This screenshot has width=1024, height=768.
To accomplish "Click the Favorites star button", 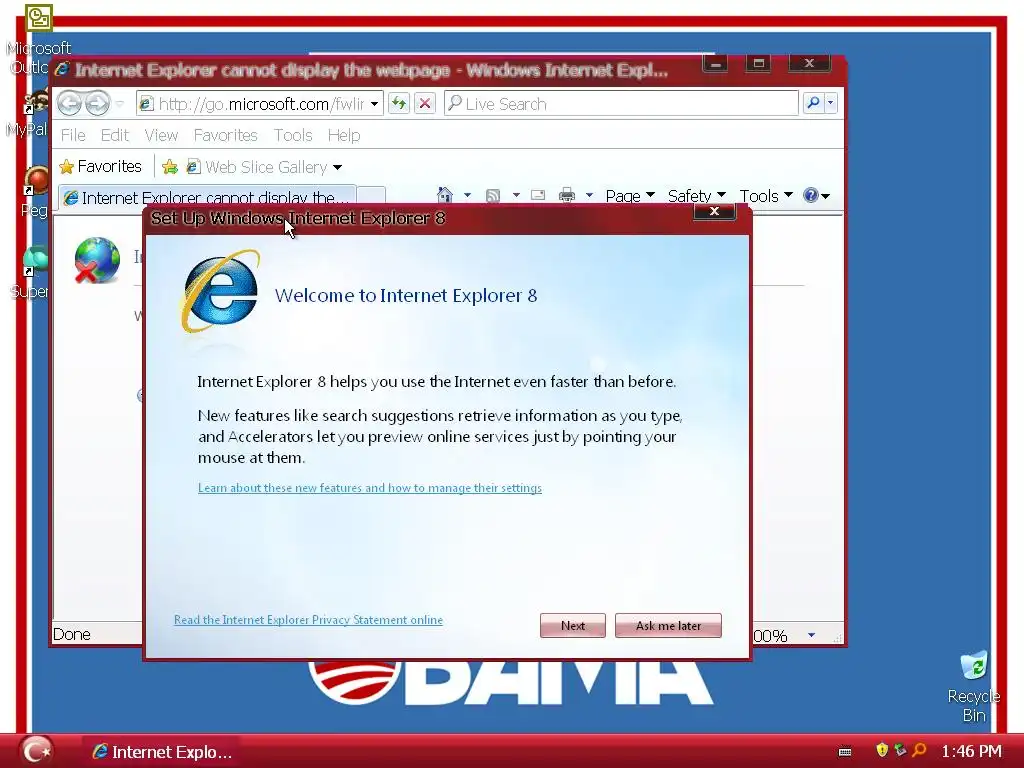I will click(x=100, y=167).
